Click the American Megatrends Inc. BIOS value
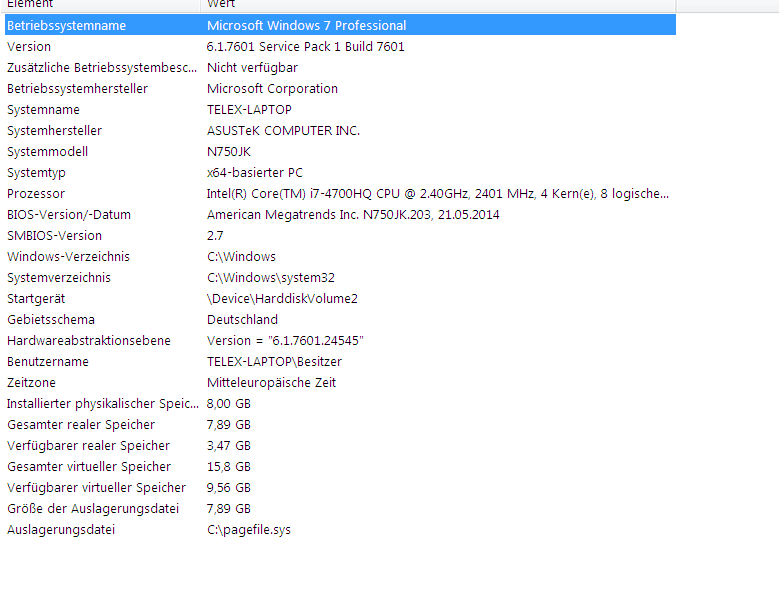 pos(353,215)
